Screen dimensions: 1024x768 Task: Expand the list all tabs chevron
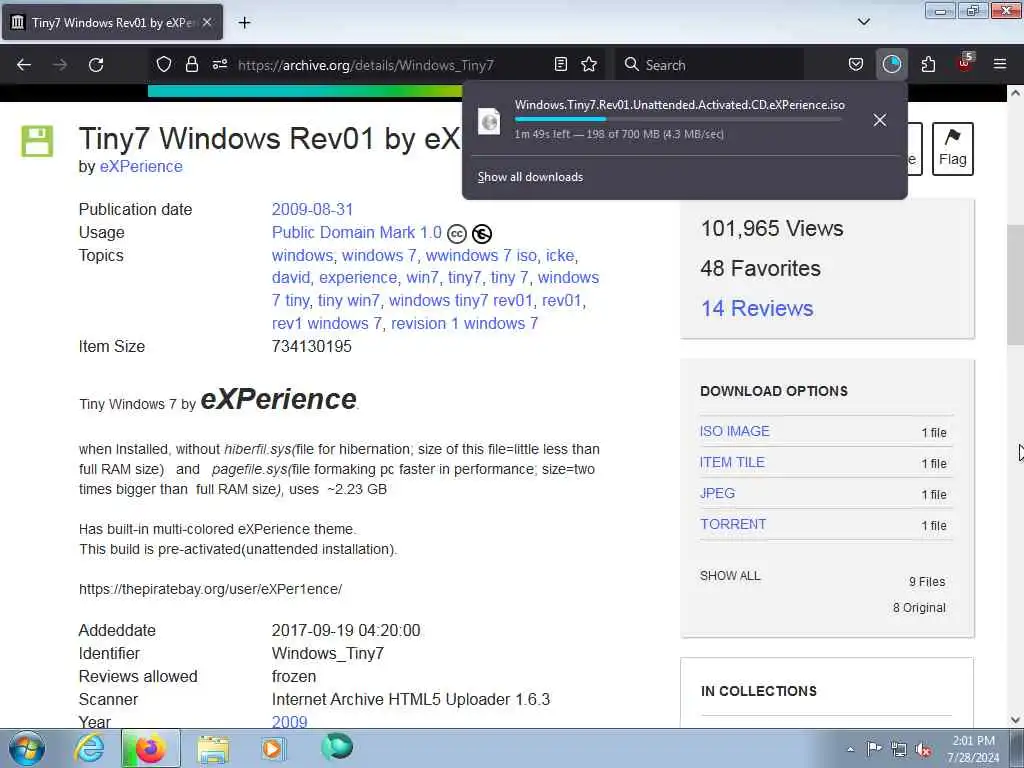click(x=863, y=22)
